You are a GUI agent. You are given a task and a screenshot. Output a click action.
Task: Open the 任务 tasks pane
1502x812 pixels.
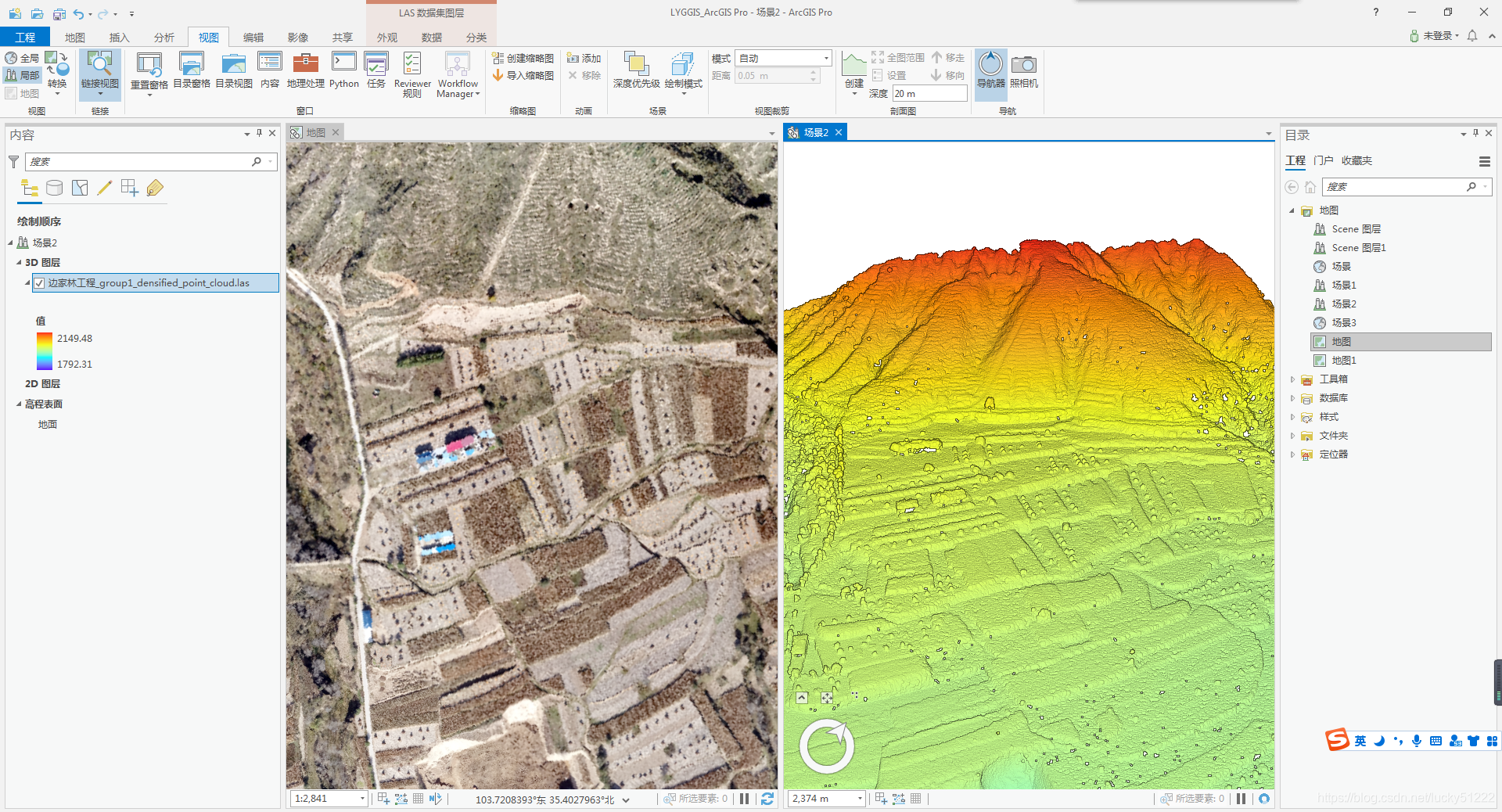pyautogui.click(x=376, y=70)
